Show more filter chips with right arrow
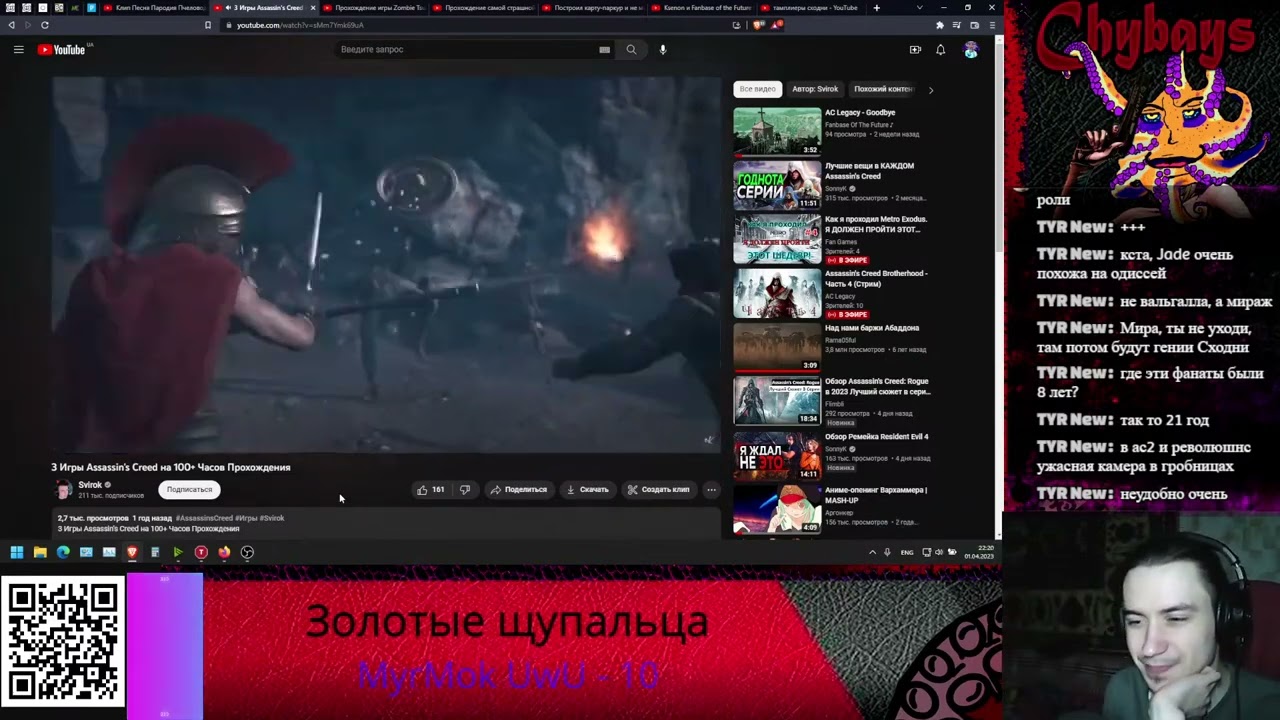 [x=931, y=89]
